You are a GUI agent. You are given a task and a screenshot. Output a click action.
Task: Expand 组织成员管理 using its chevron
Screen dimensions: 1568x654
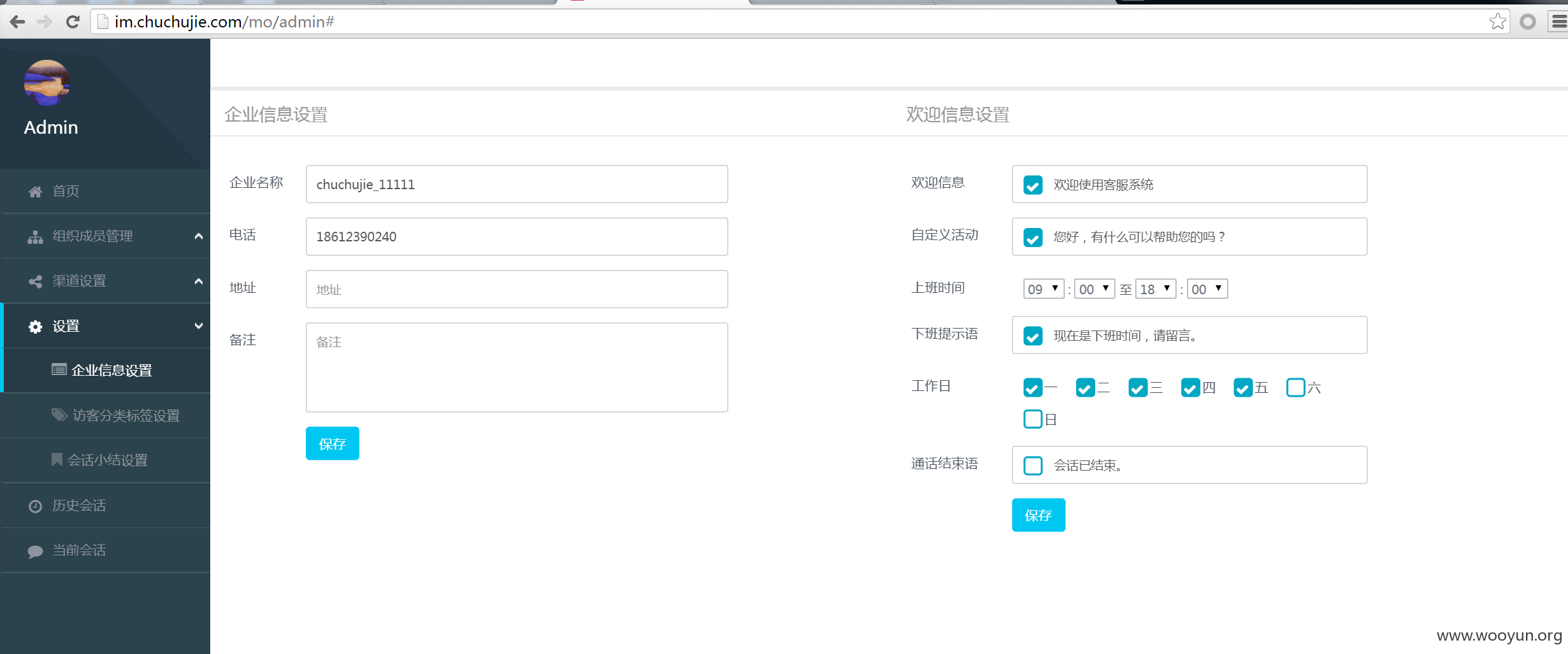point(199,236)
